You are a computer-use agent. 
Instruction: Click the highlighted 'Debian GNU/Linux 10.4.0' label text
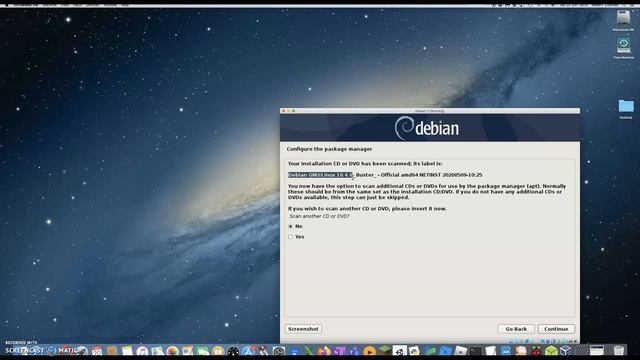click(x=320, y=175)
